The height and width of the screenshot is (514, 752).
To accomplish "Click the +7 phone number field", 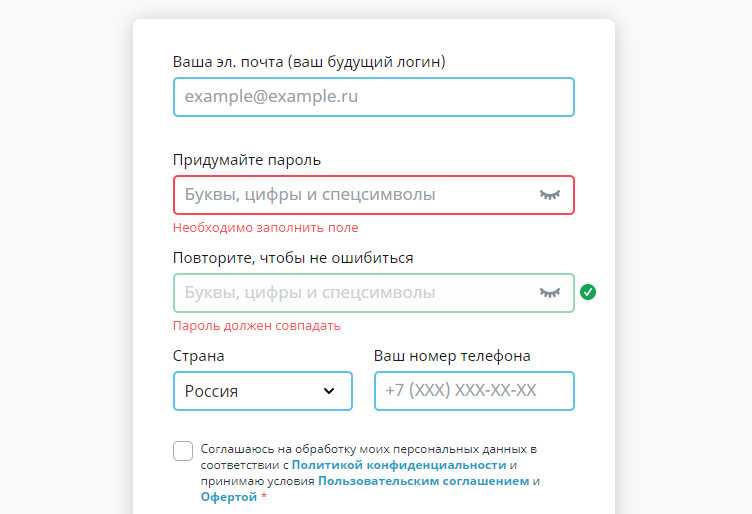I will 474,391.
